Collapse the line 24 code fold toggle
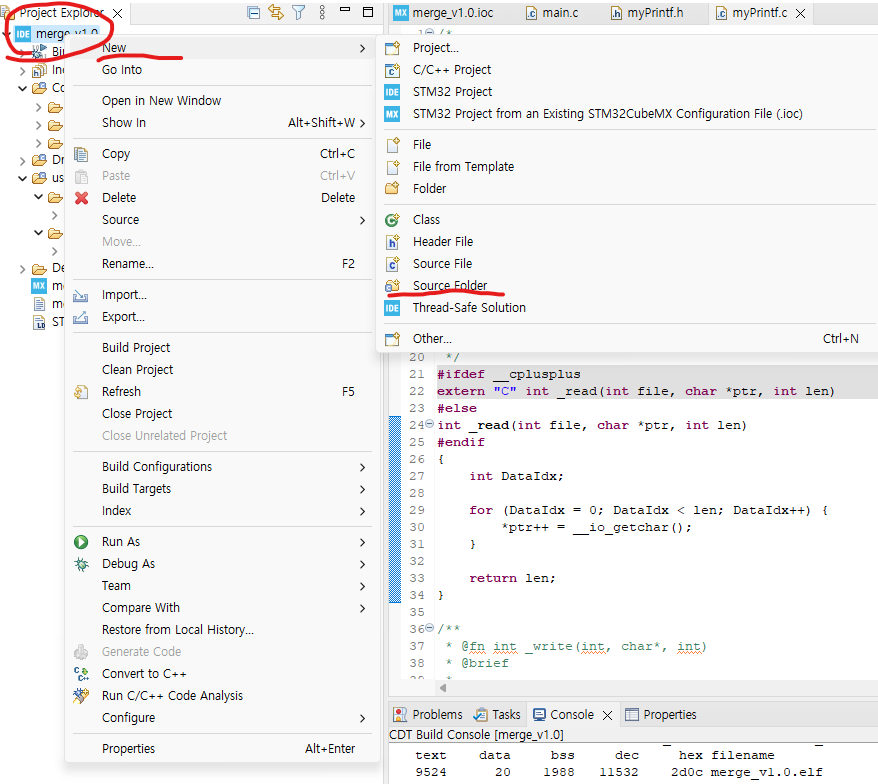 pos(429,424)
